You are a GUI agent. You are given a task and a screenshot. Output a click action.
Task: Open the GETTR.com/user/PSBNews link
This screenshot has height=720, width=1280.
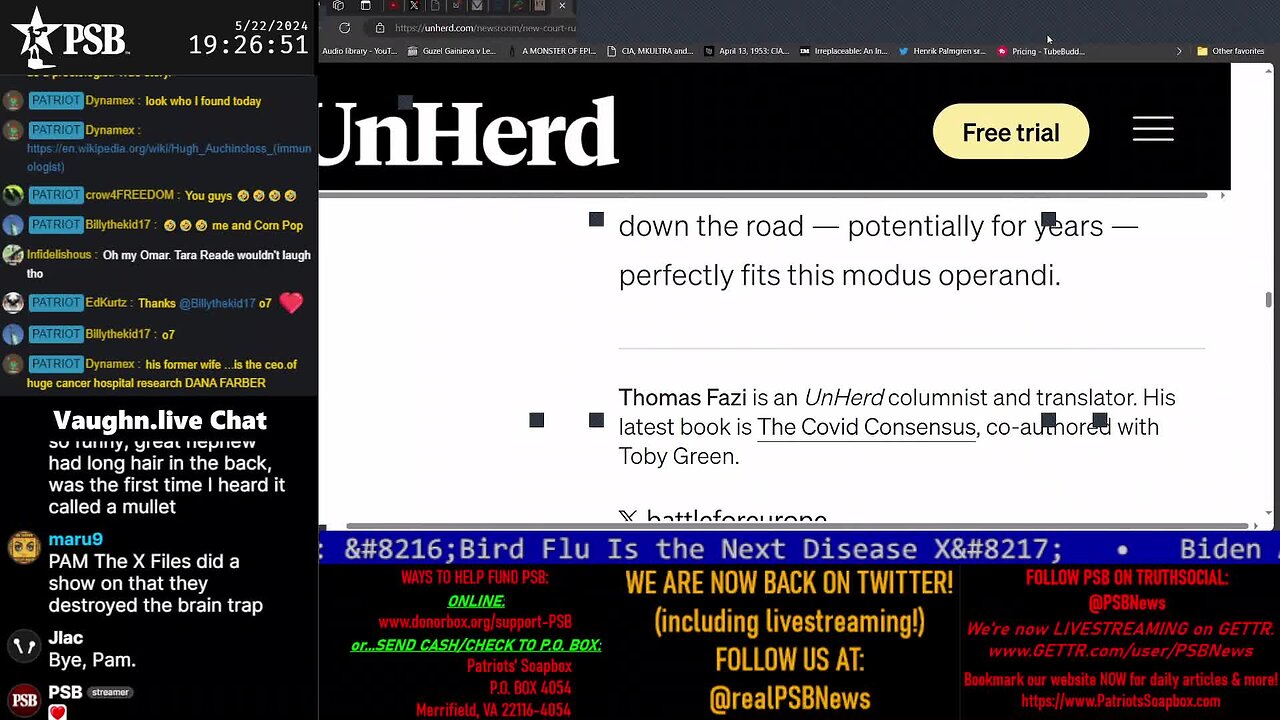(1120, 651)
